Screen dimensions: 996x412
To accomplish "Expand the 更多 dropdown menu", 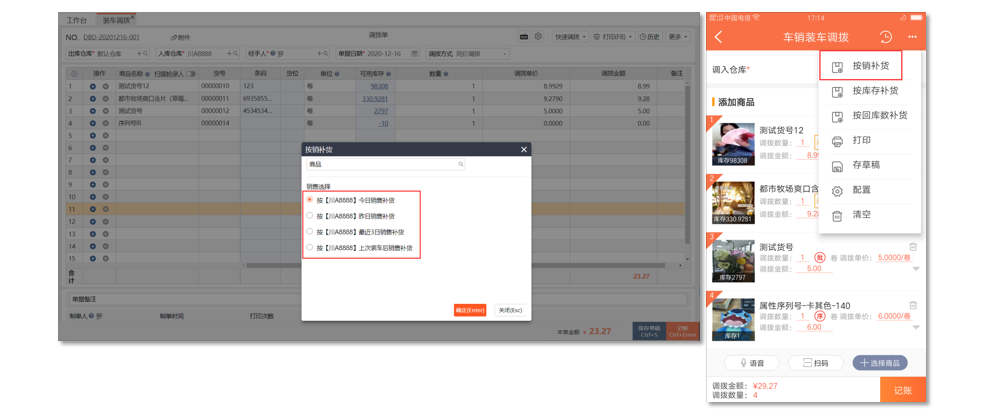I will click(679, 36).
